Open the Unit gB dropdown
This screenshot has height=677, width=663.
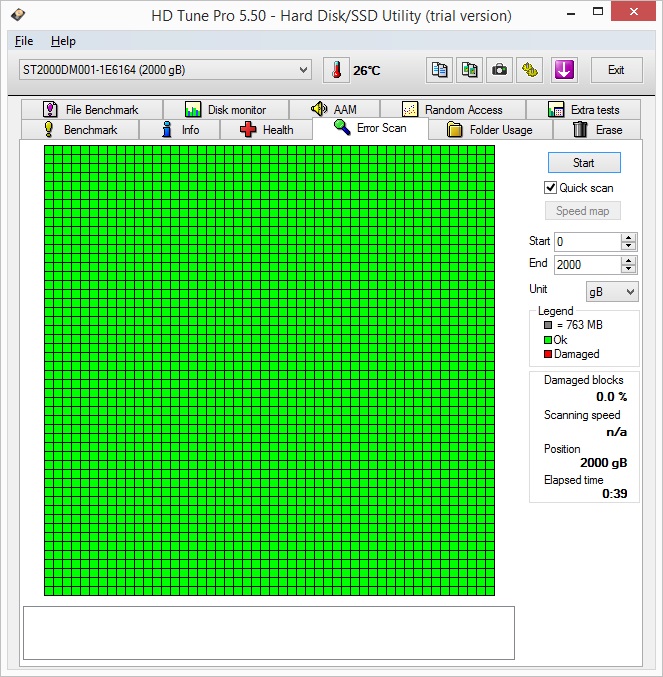click(612, 292)
